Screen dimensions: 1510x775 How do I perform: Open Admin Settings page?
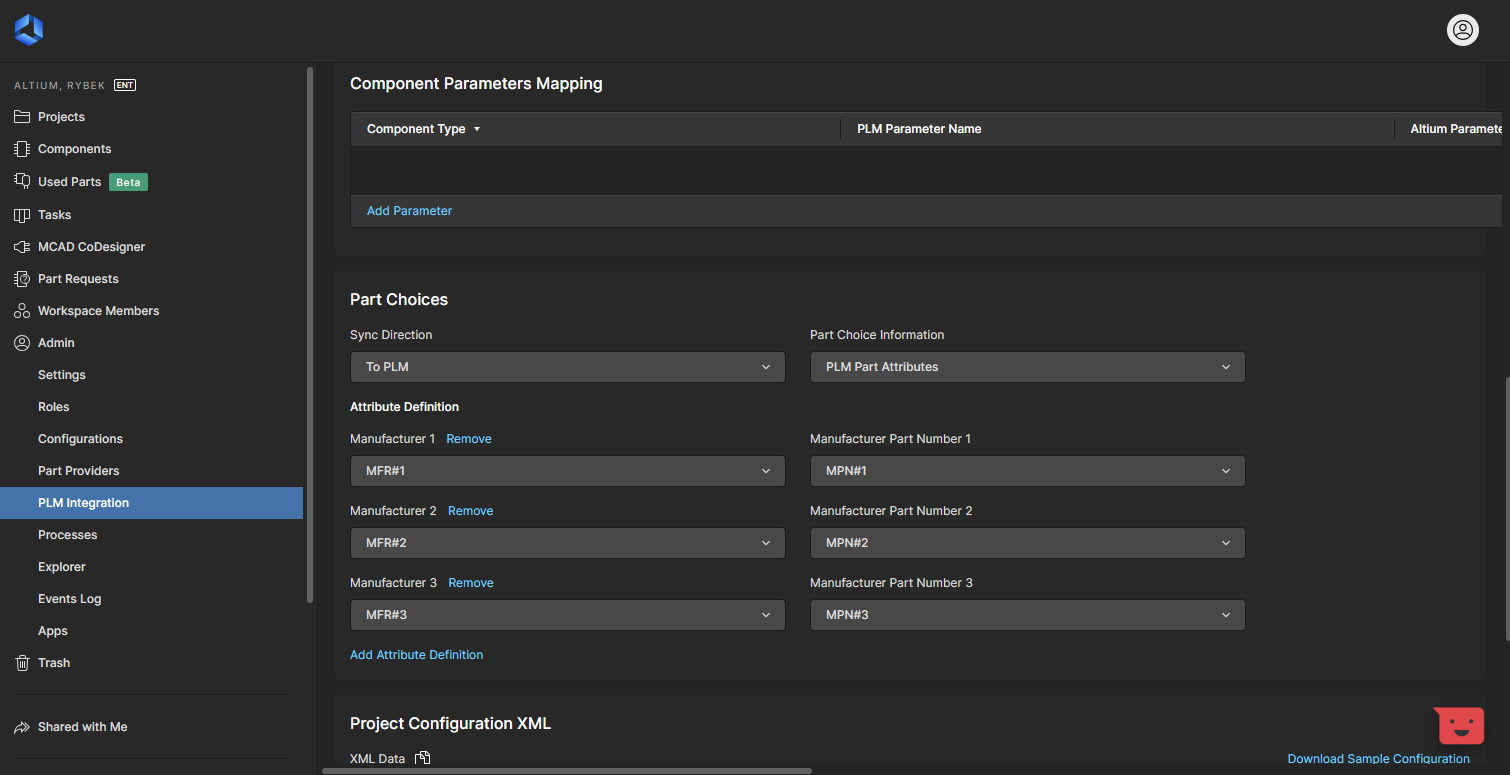tap(62, 375)
